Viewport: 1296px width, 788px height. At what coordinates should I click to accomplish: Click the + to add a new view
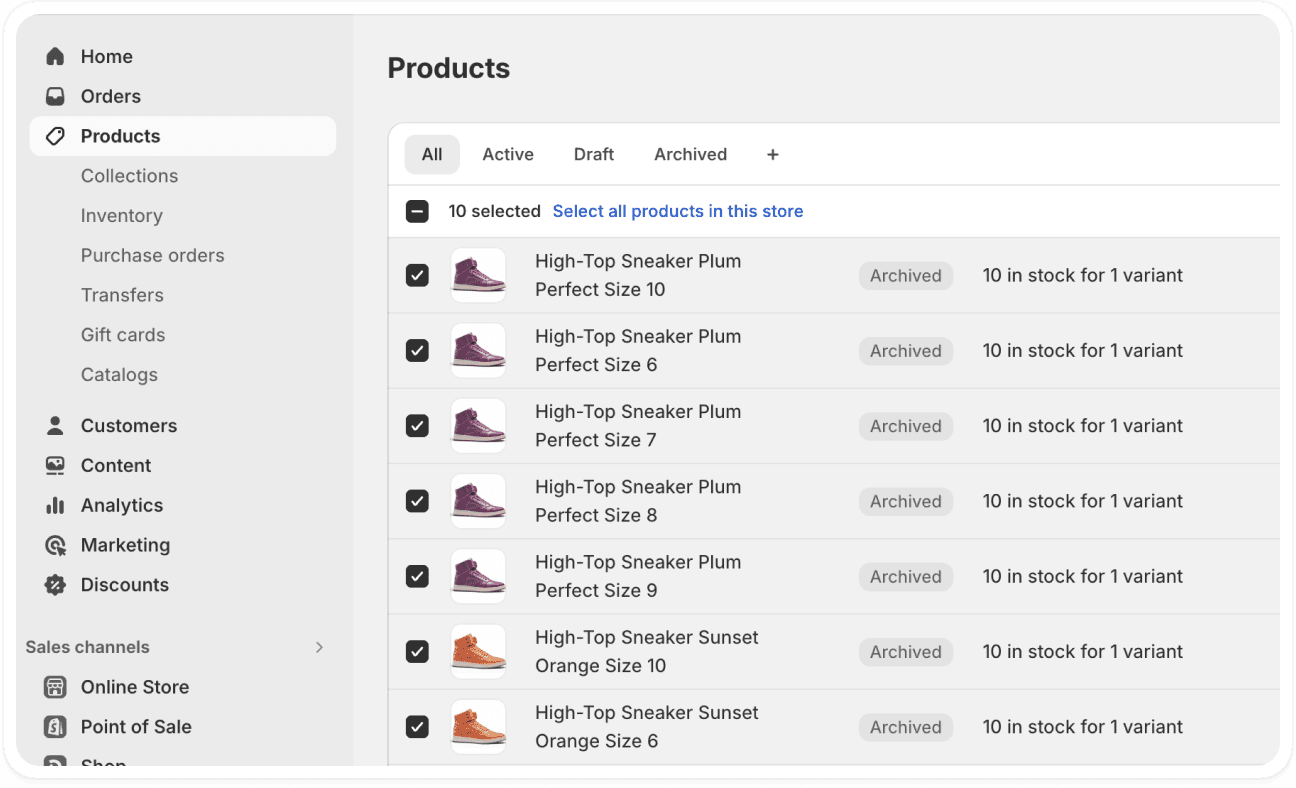click(772, 154)
